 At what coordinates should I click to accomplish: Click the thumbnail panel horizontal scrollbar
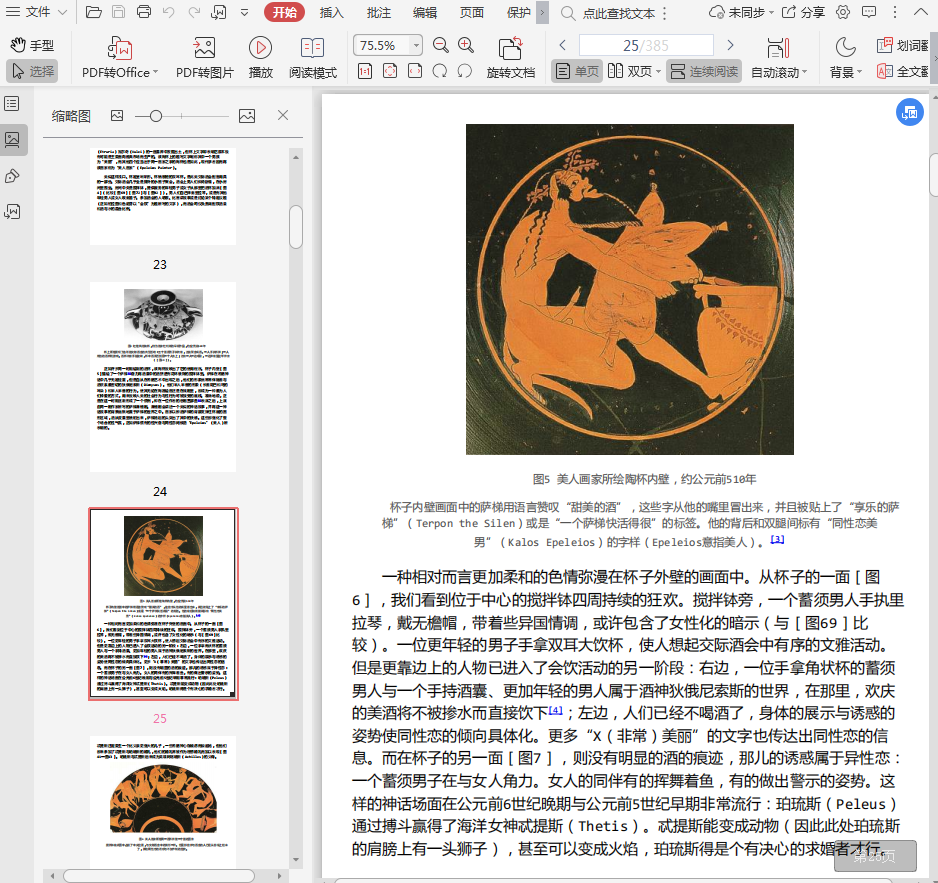point(159,875)
